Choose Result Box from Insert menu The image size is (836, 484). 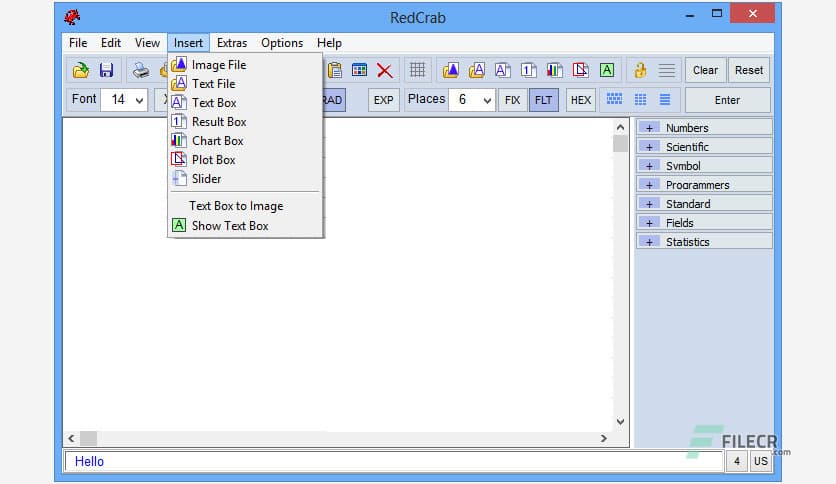[245, 122]
